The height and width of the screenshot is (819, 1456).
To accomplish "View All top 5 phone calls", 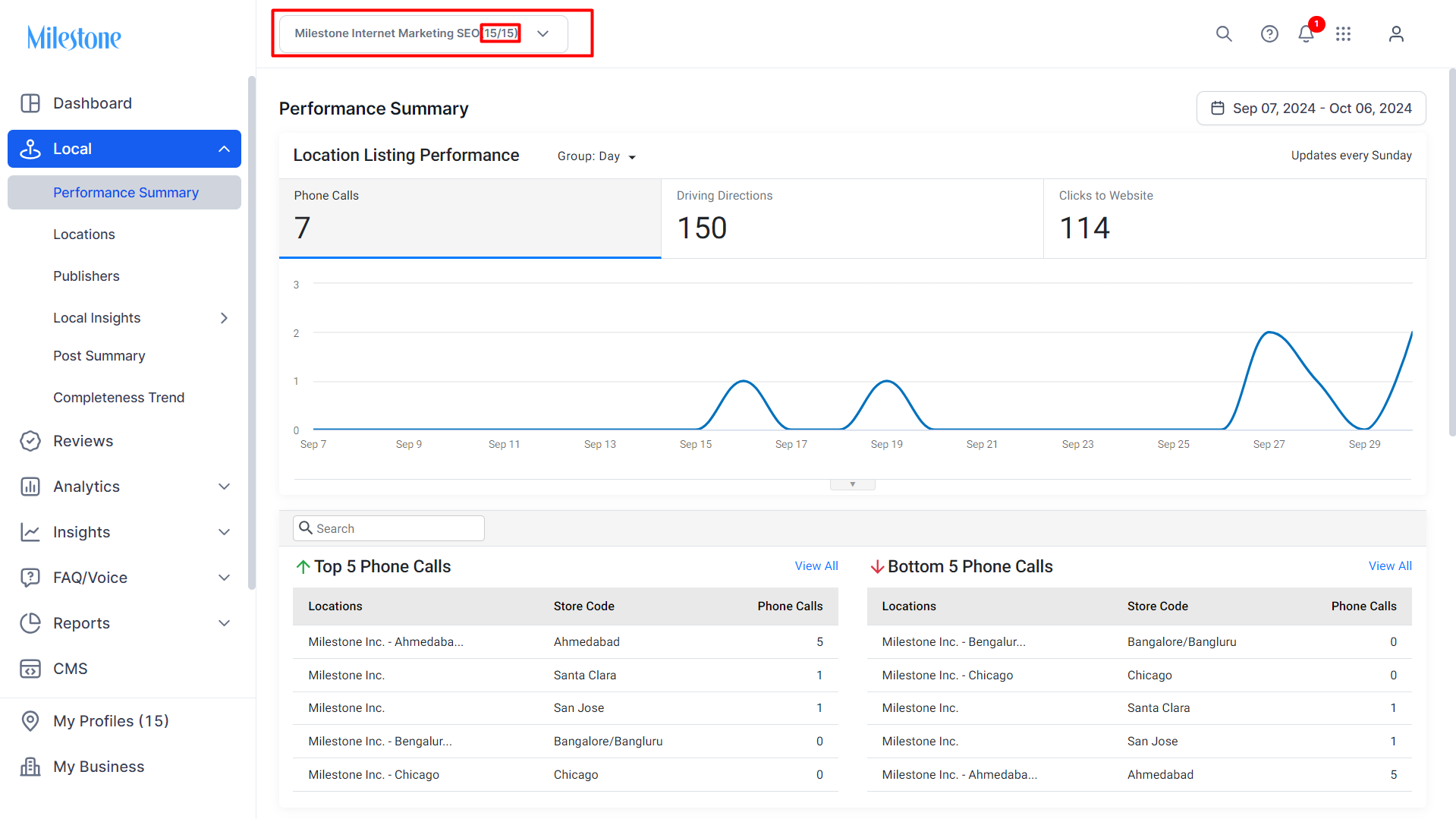I will (x=816, y=566).
